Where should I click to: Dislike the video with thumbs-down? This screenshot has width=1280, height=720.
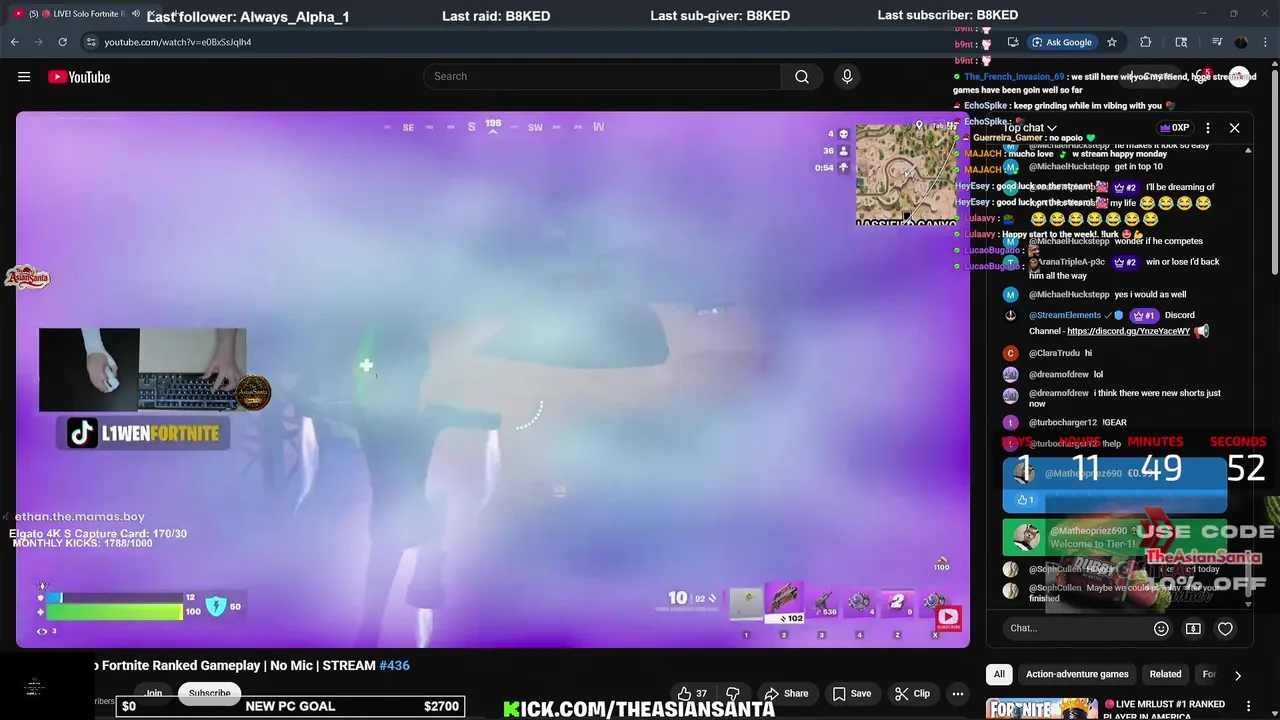733,693
